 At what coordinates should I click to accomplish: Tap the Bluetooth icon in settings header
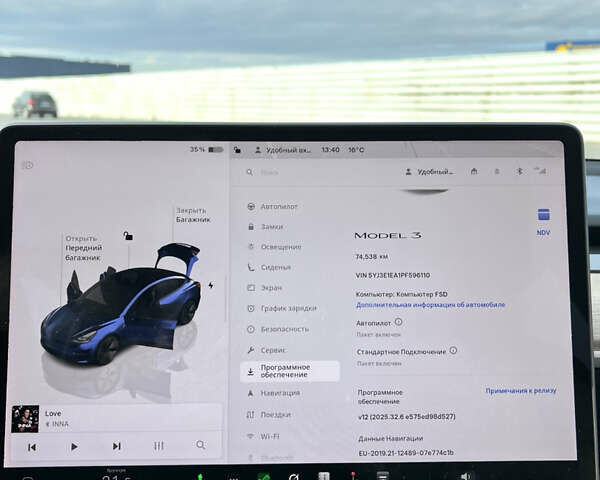519,171
